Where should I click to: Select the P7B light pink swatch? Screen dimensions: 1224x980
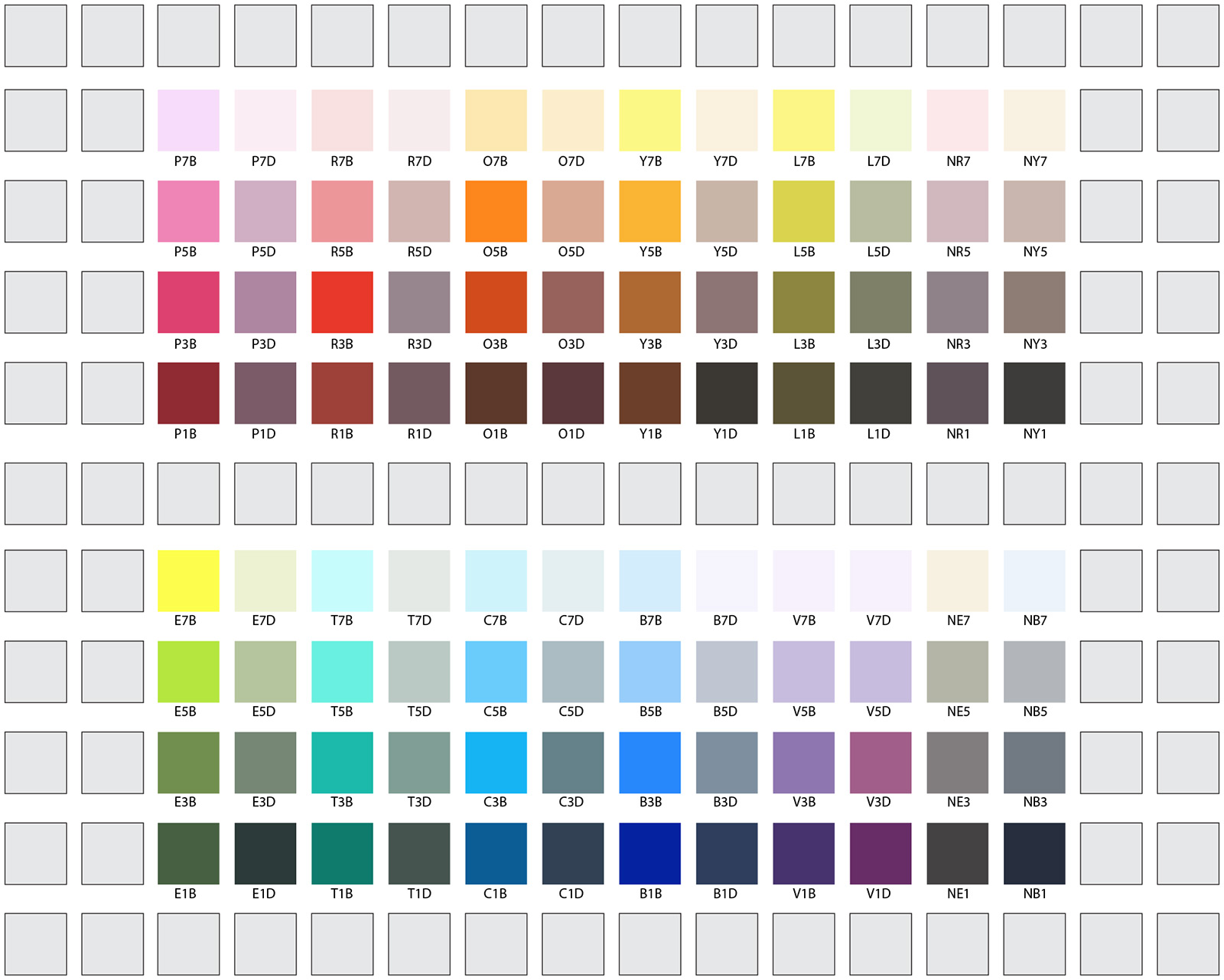point(188,120)
